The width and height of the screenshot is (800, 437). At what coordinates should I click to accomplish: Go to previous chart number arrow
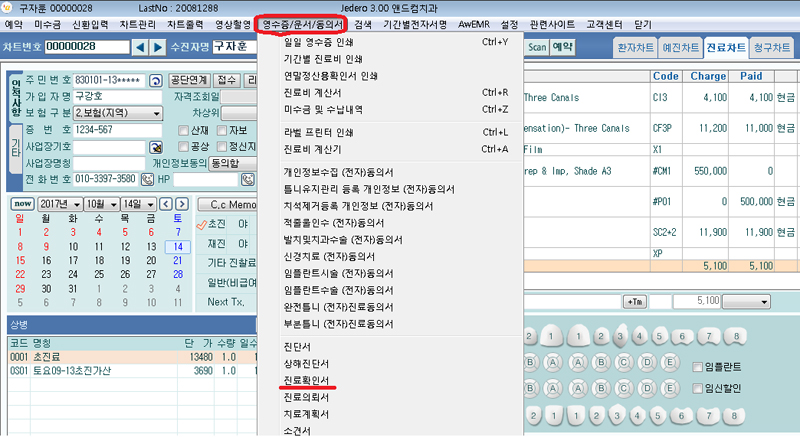pyautogui.click(x=142, y=47)
